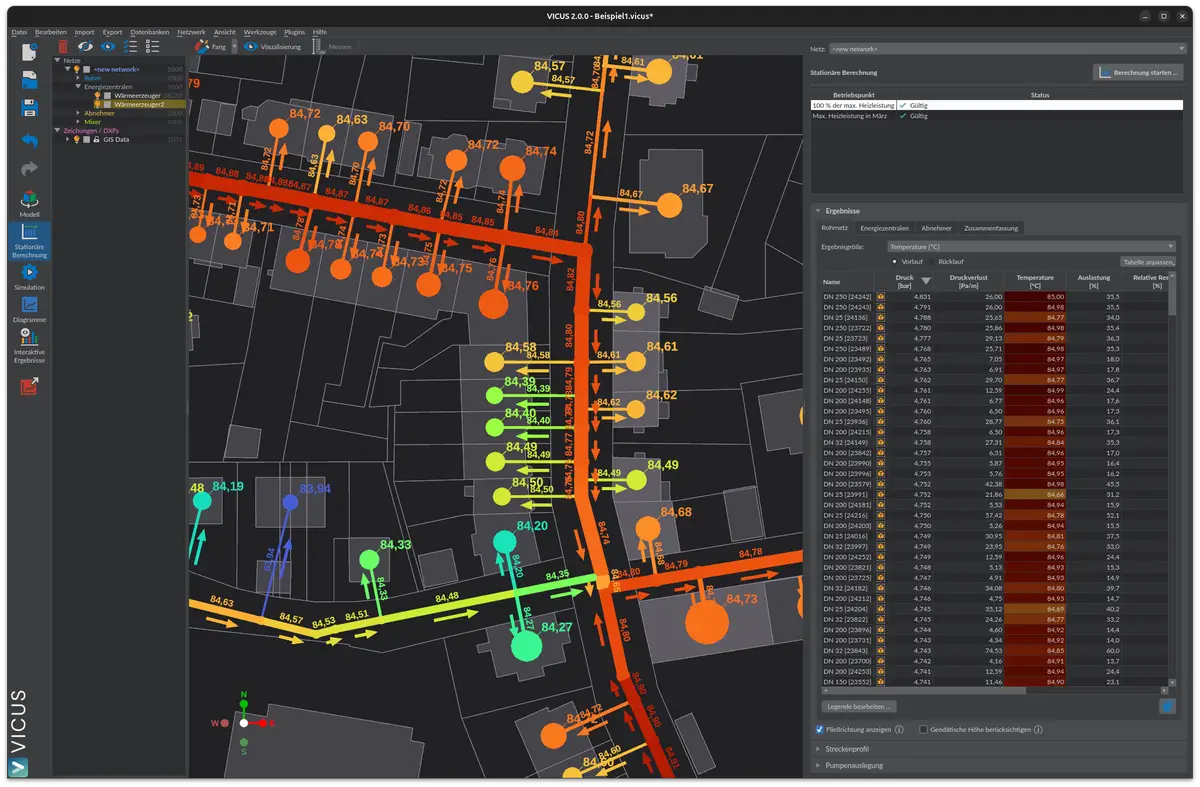Open the Simulation view
This screenshot has width=1200, height=787.
pyautogui.click(x=30, y=276)
